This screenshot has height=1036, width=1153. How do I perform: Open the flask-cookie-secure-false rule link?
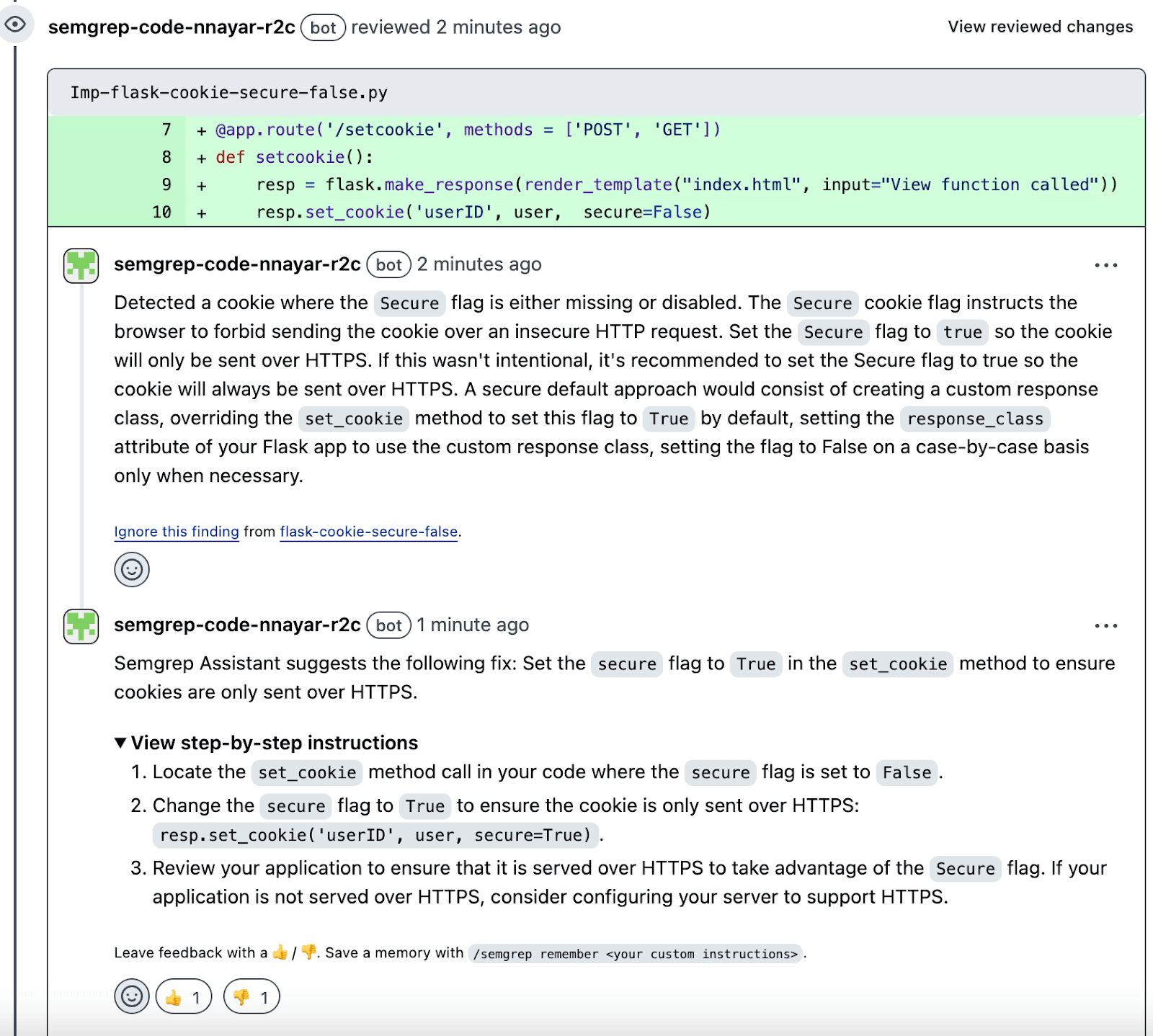coord(369,532)
